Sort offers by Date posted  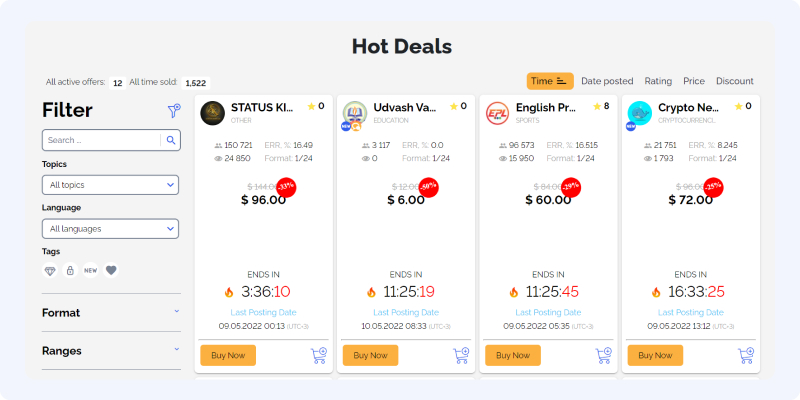click(x=607, y=81)
